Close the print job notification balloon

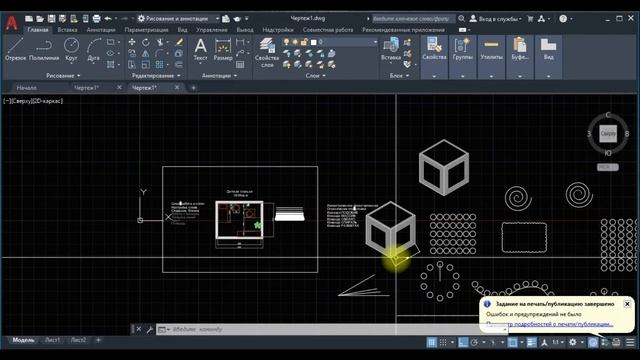[627, 304]
